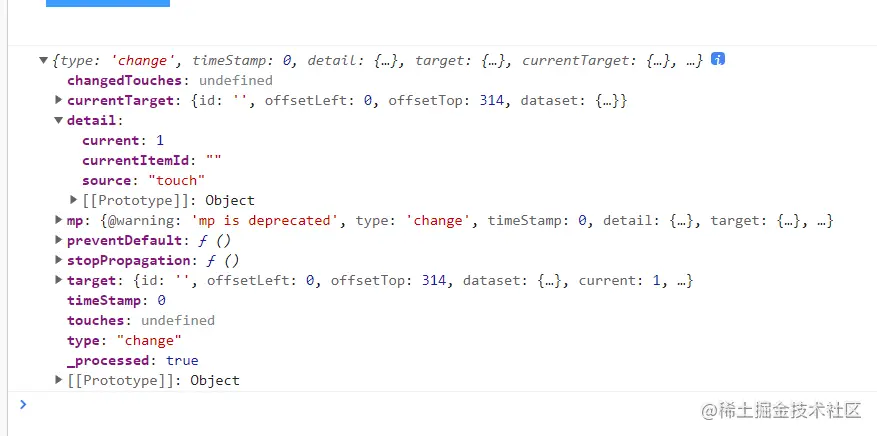Expand the stopPropagation function
The width and height of the screenshot is (877, 436).
pyautogui.click(x=59, y=260)
